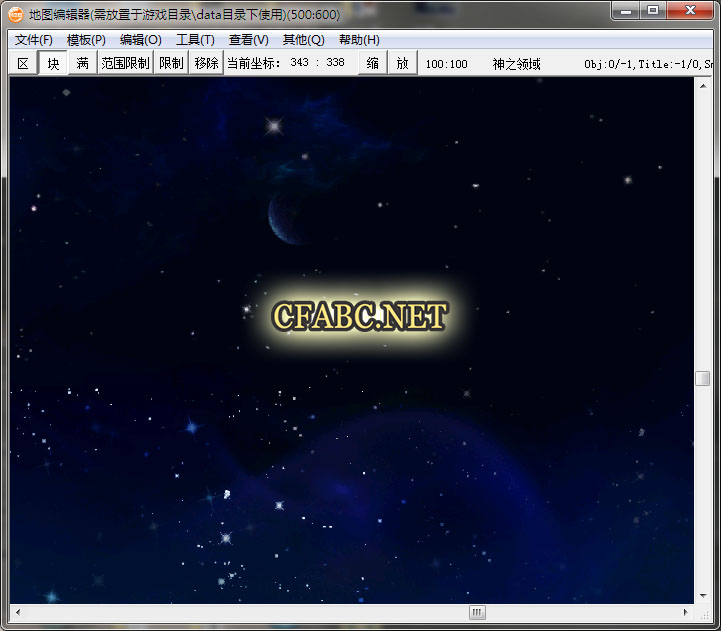Viewport: 721px width, 631px height.
Task: Select the 区 toolbar button
Action: pyautogui.click(x=23, y=63)
